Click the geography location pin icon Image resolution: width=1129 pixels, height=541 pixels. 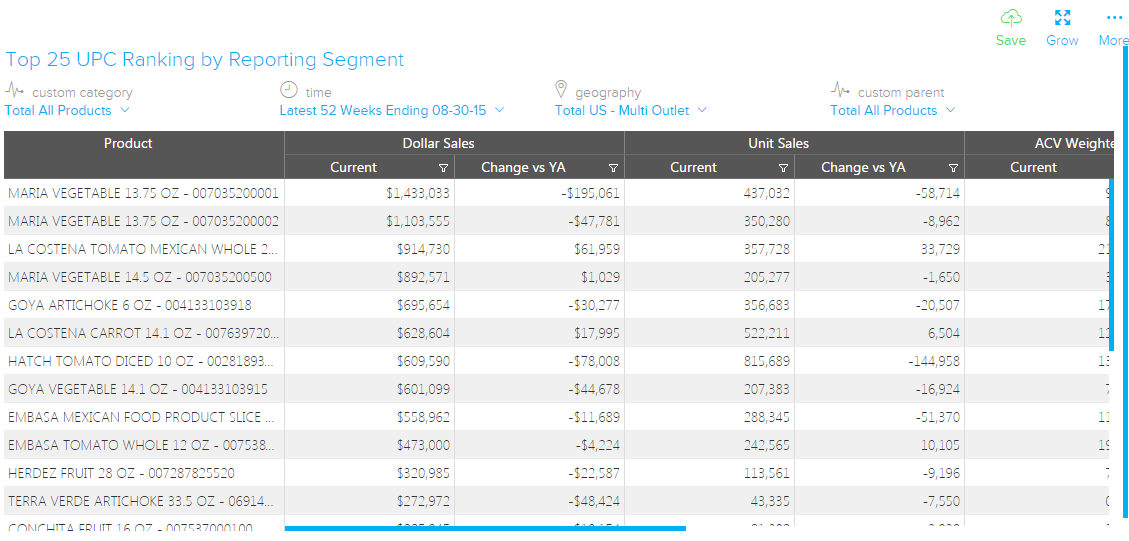tap(561, 90)
